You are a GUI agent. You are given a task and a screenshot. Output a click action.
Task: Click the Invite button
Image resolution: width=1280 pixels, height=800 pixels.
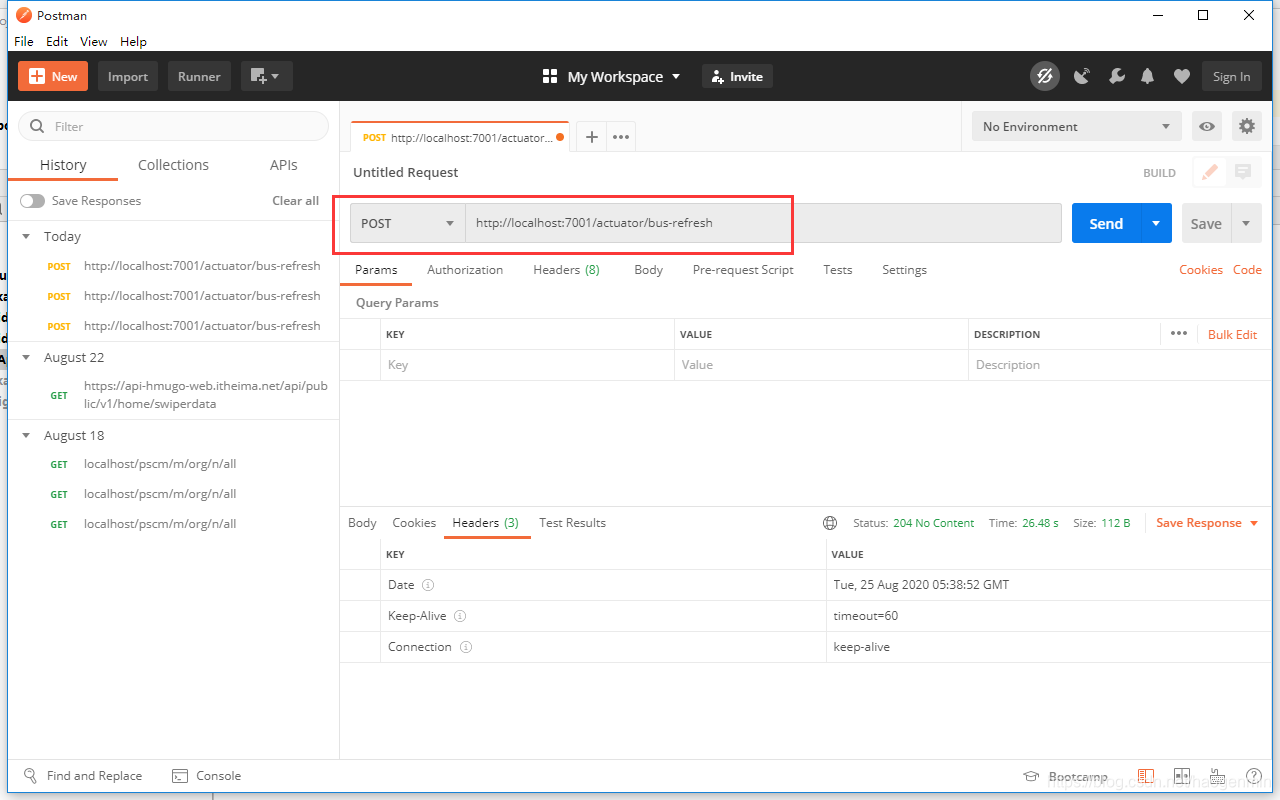click(x=737, y=76)
